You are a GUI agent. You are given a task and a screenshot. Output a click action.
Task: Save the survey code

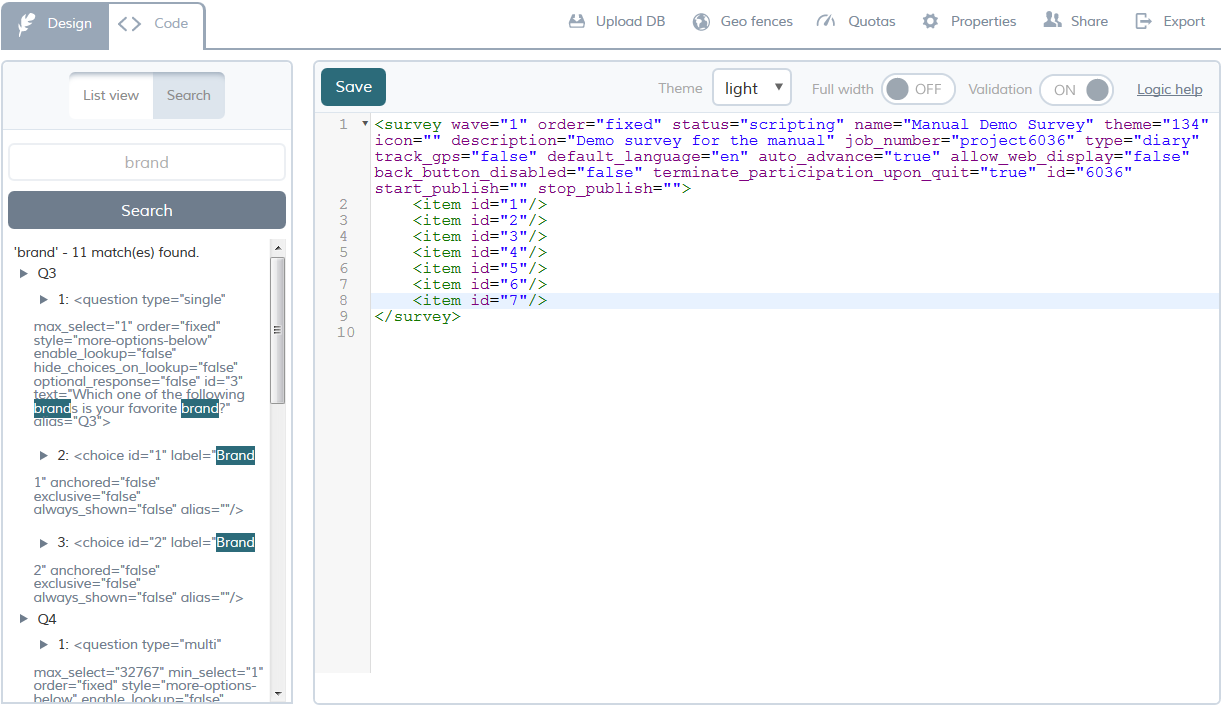(353, 87)
